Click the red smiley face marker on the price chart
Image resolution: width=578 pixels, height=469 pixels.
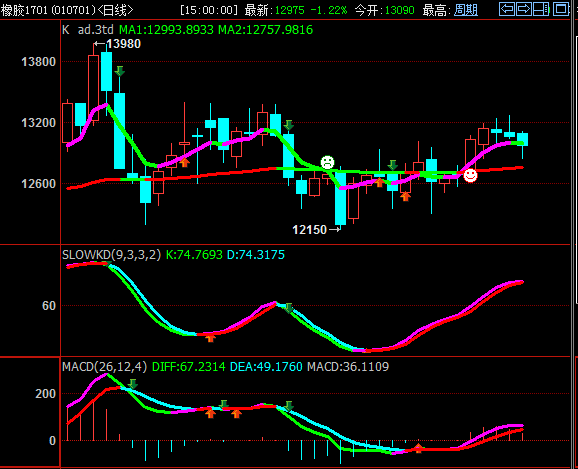(x=470, y=175)
